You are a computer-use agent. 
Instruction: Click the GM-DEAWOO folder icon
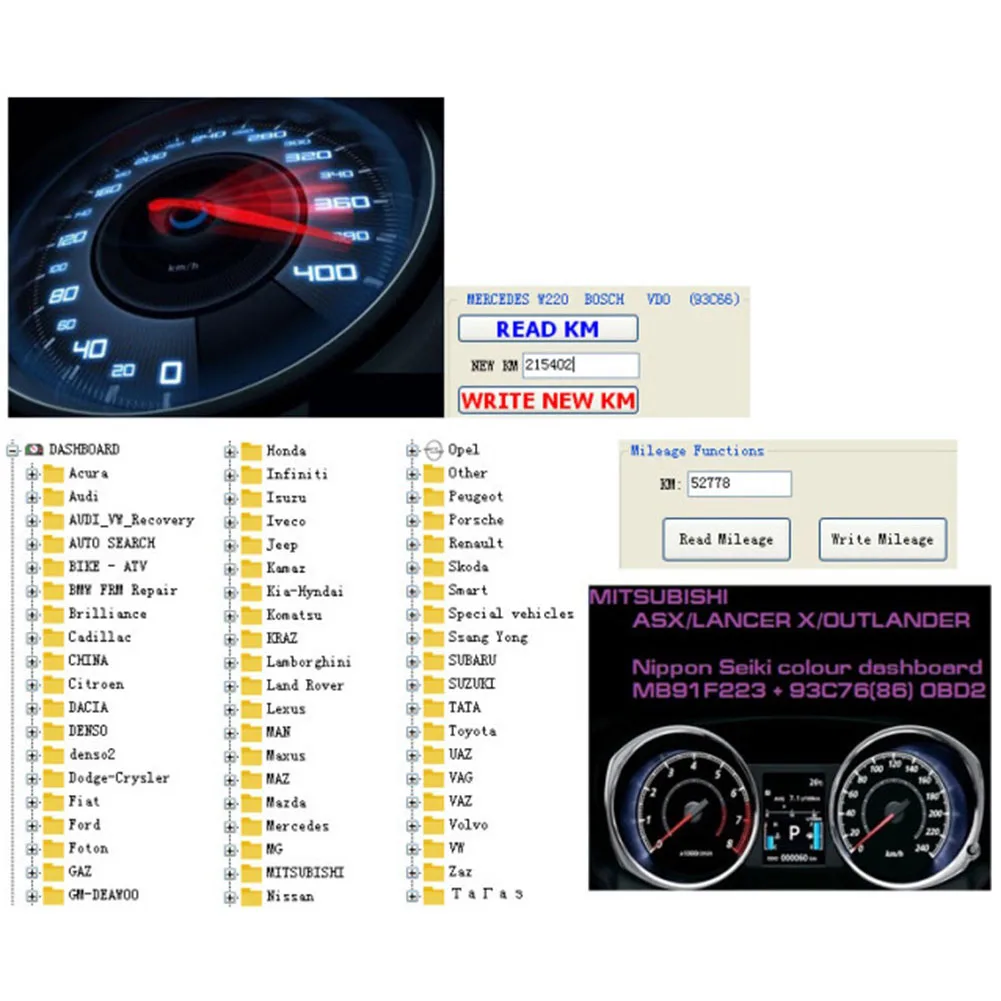click(53, 896)
